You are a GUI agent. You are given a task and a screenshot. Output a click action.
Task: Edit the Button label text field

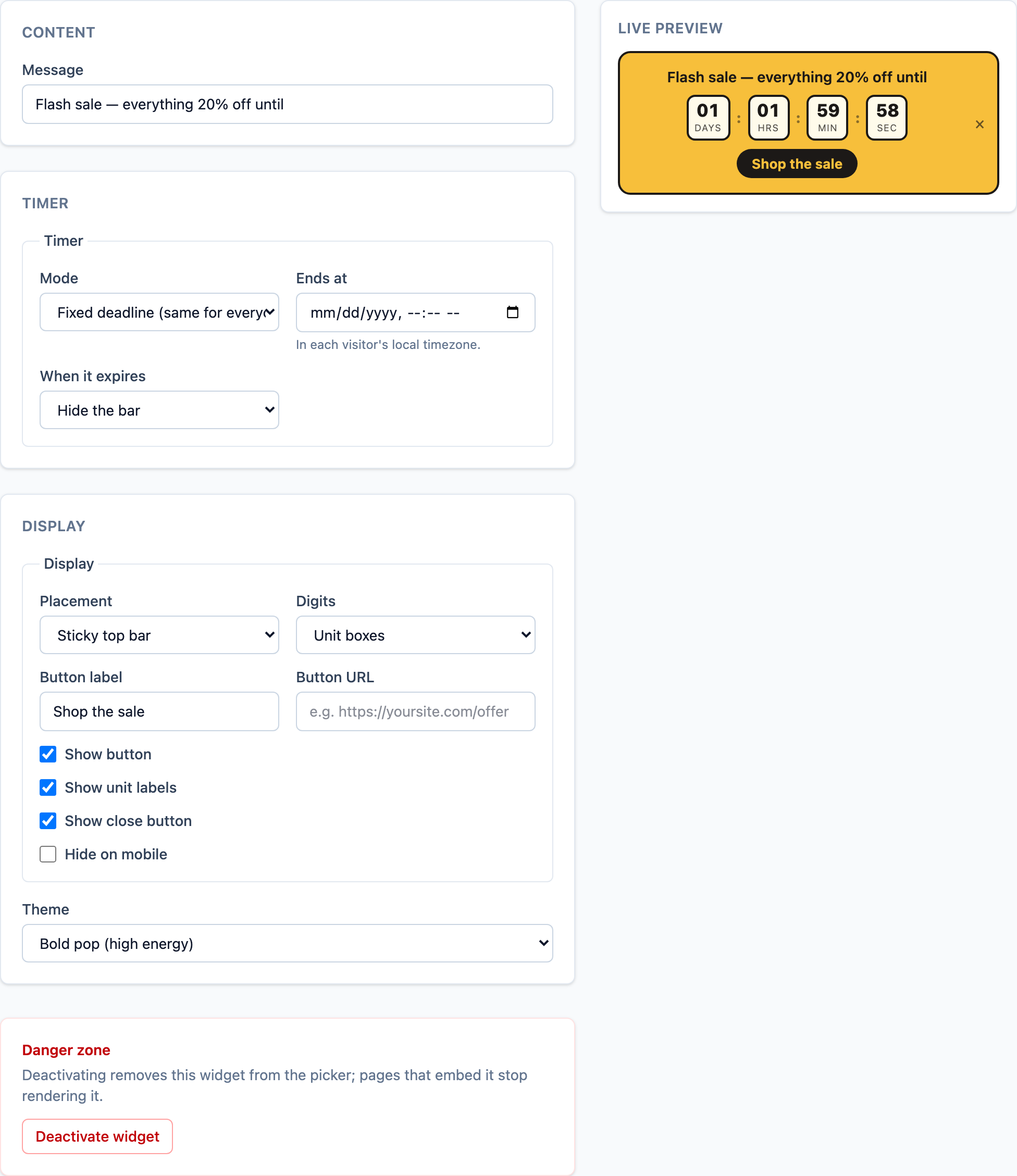(159, 711)
